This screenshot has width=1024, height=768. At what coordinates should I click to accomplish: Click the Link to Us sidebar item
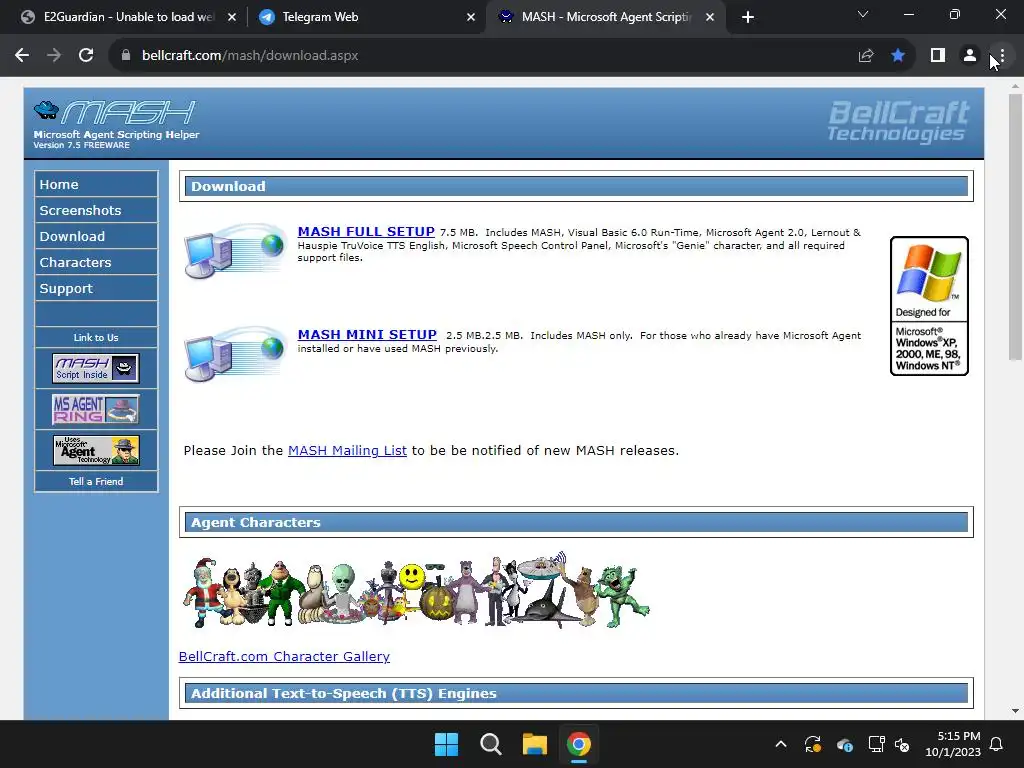[96, 338]
